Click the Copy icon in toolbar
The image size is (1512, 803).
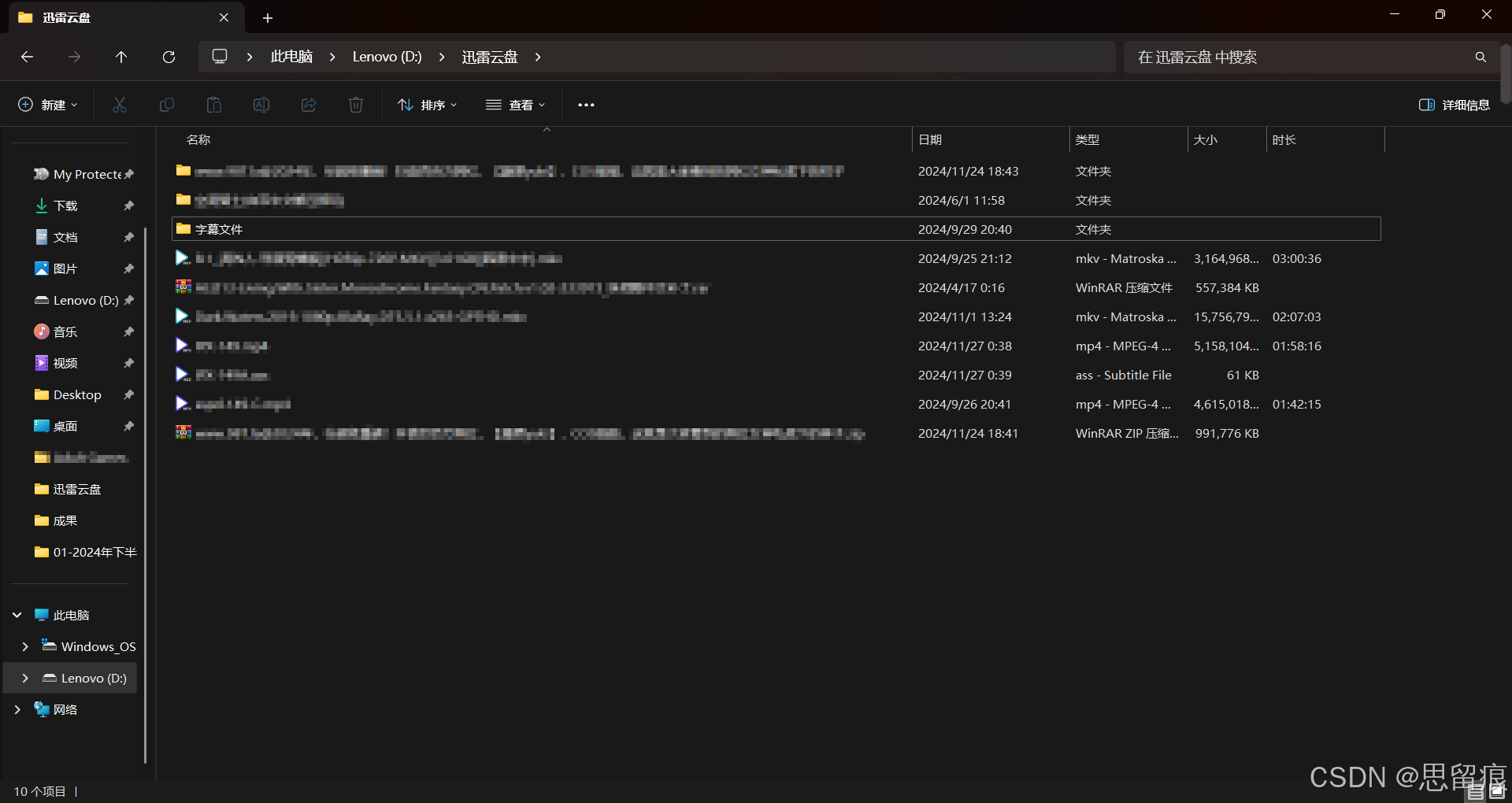(167, 105)
